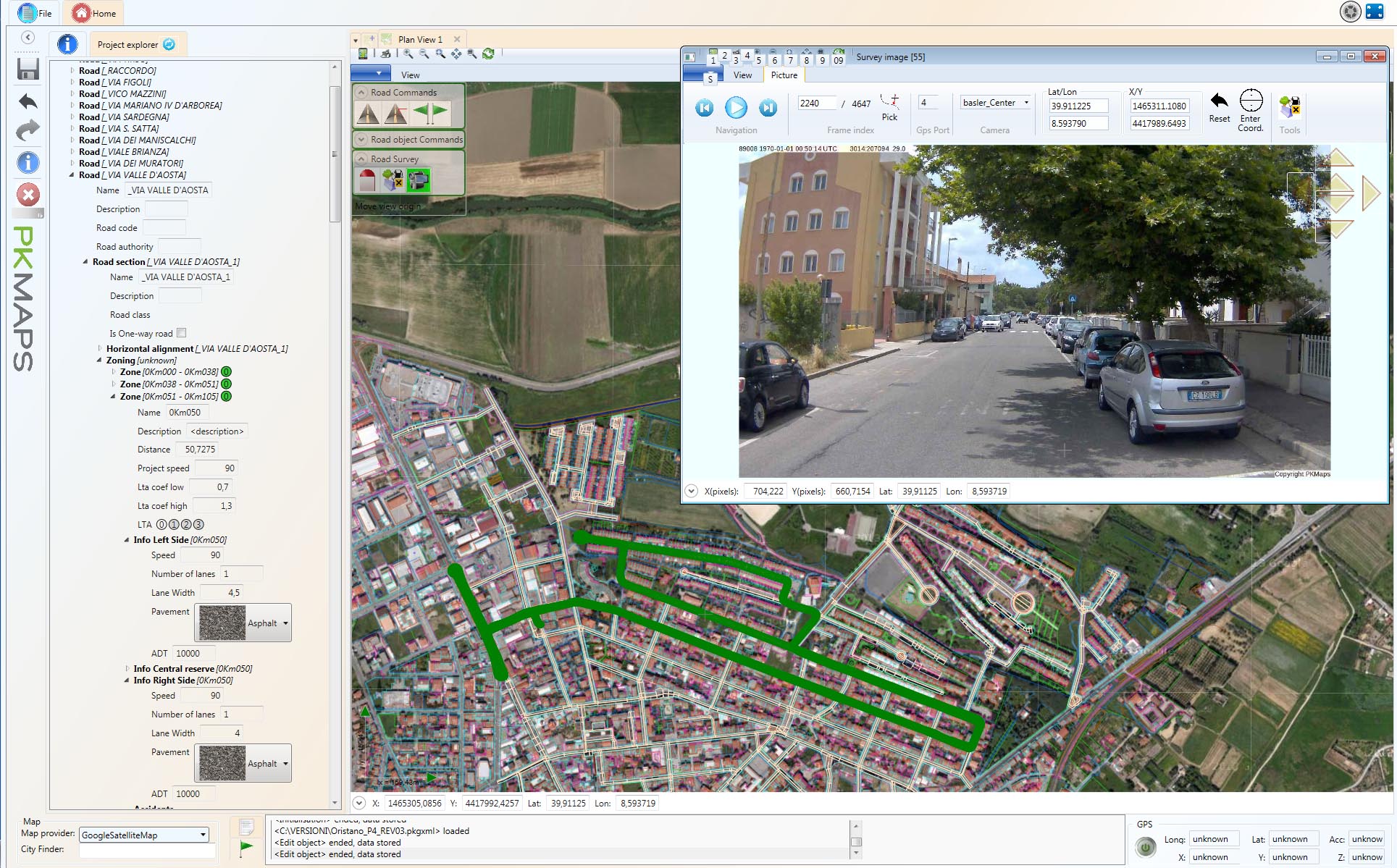The width and height of the screenshot is (1397, 868).
Task: Go to next survey frame
Action: [x=768, y=108]
